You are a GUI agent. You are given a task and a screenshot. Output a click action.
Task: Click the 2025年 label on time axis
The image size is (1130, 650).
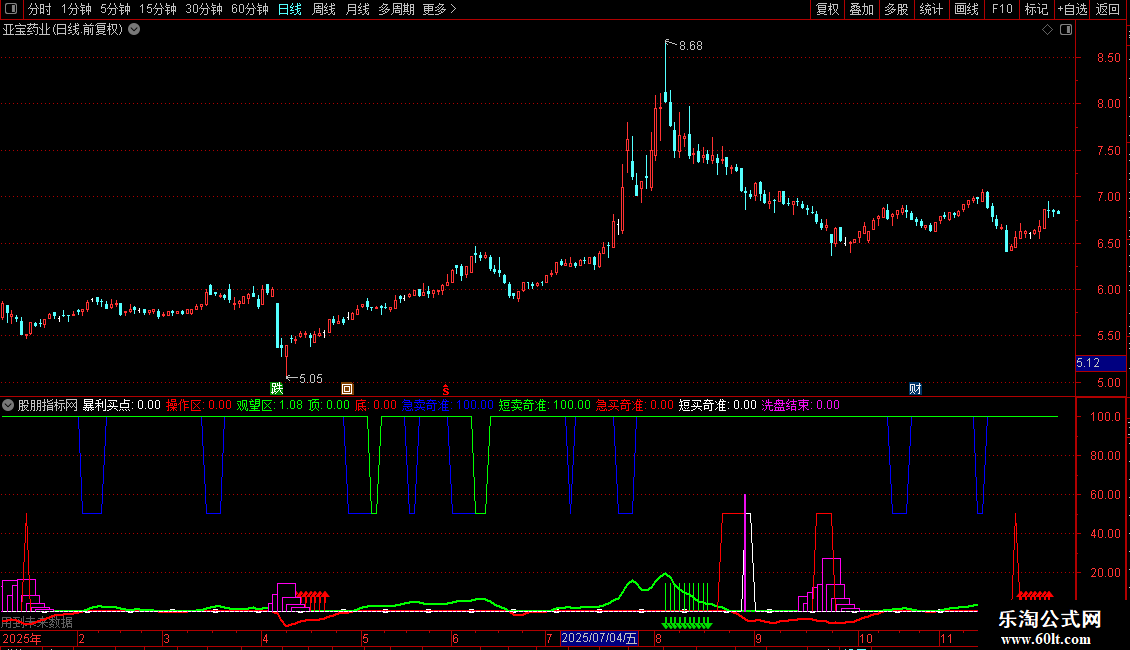(22, 638)
